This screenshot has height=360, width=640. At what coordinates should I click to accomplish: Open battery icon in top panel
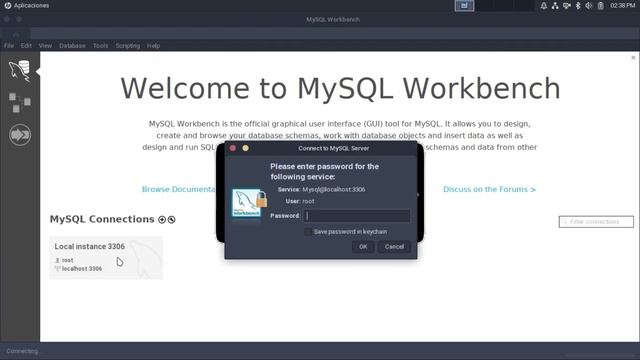(600, 6)
